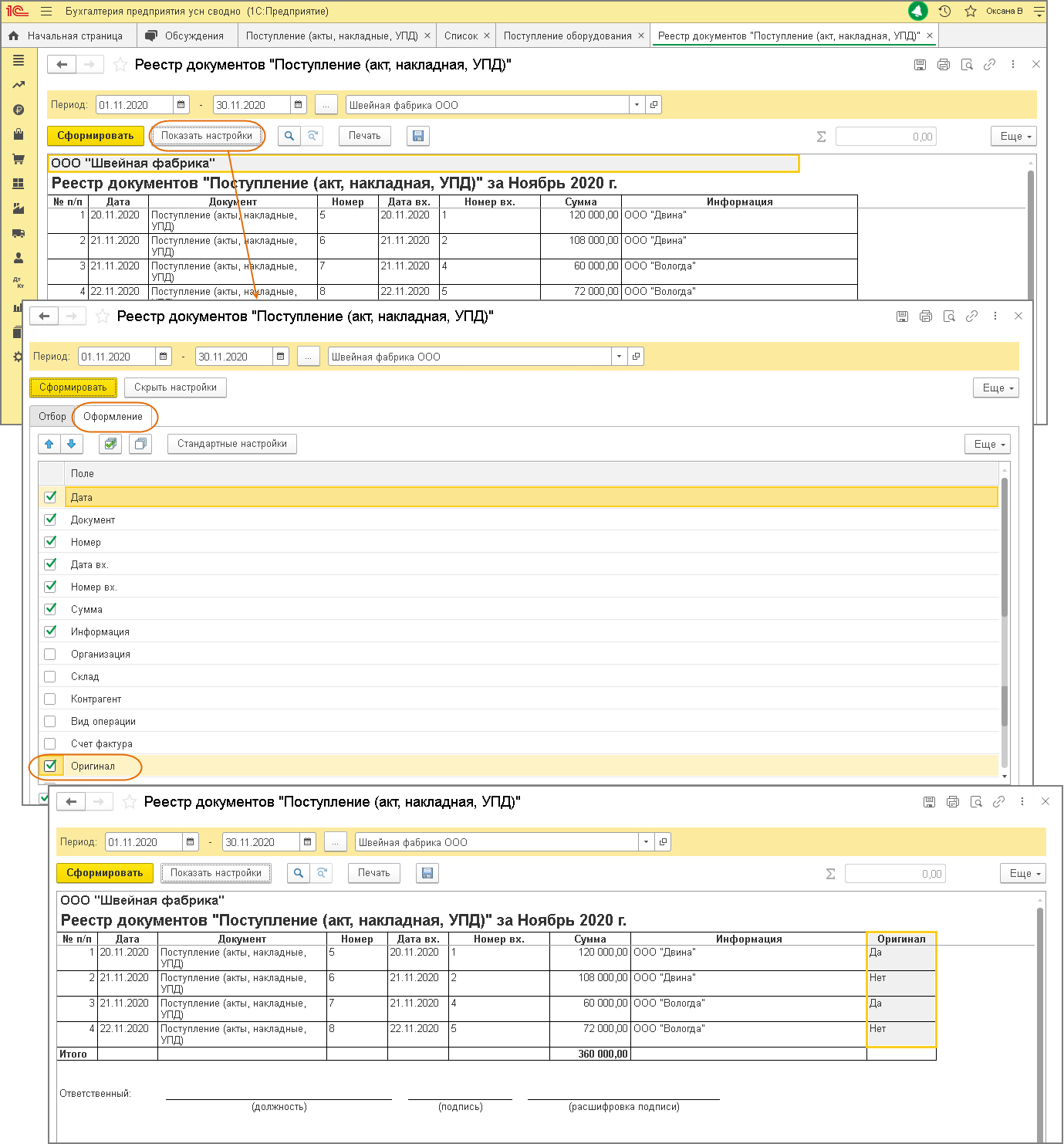
Task: Click Сформировать in top window
Action: tap(96, 136)
